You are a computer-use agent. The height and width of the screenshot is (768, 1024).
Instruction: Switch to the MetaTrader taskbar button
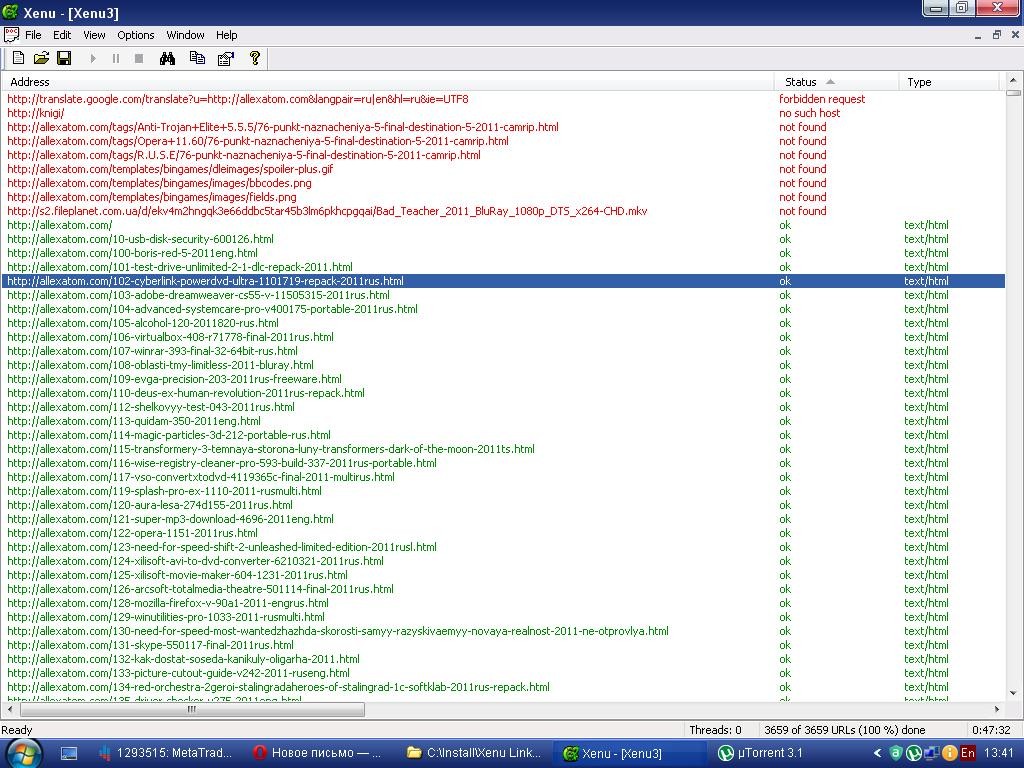[x=167, y=753]
